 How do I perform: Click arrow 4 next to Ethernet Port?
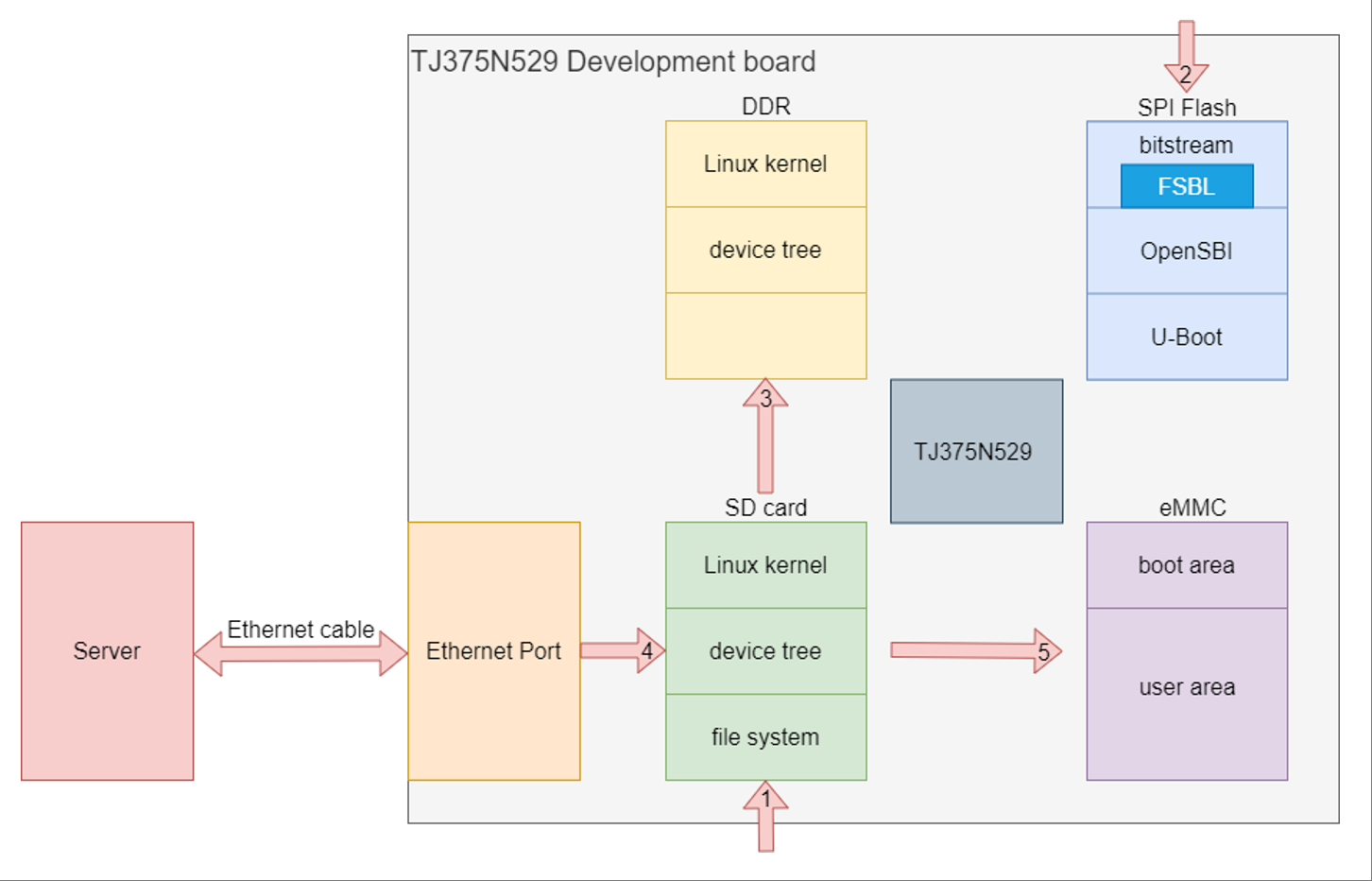(622, 650)
